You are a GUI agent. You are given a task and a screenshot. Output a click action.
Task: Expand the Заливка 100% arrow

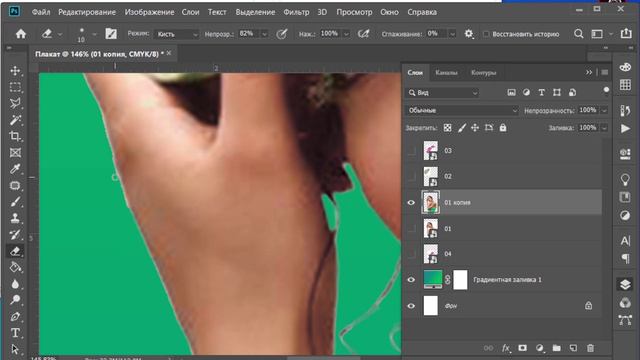pos(604,128)
